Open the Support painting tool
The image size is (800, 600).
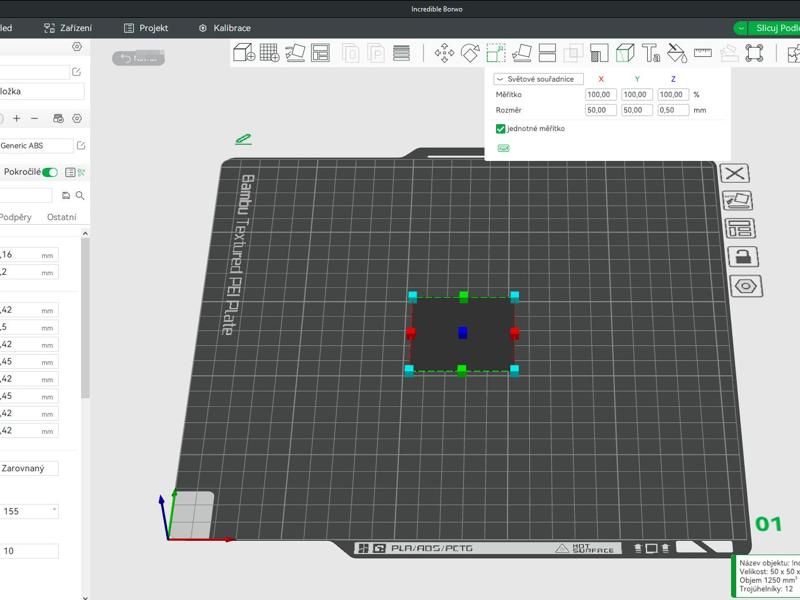point(599,53)
